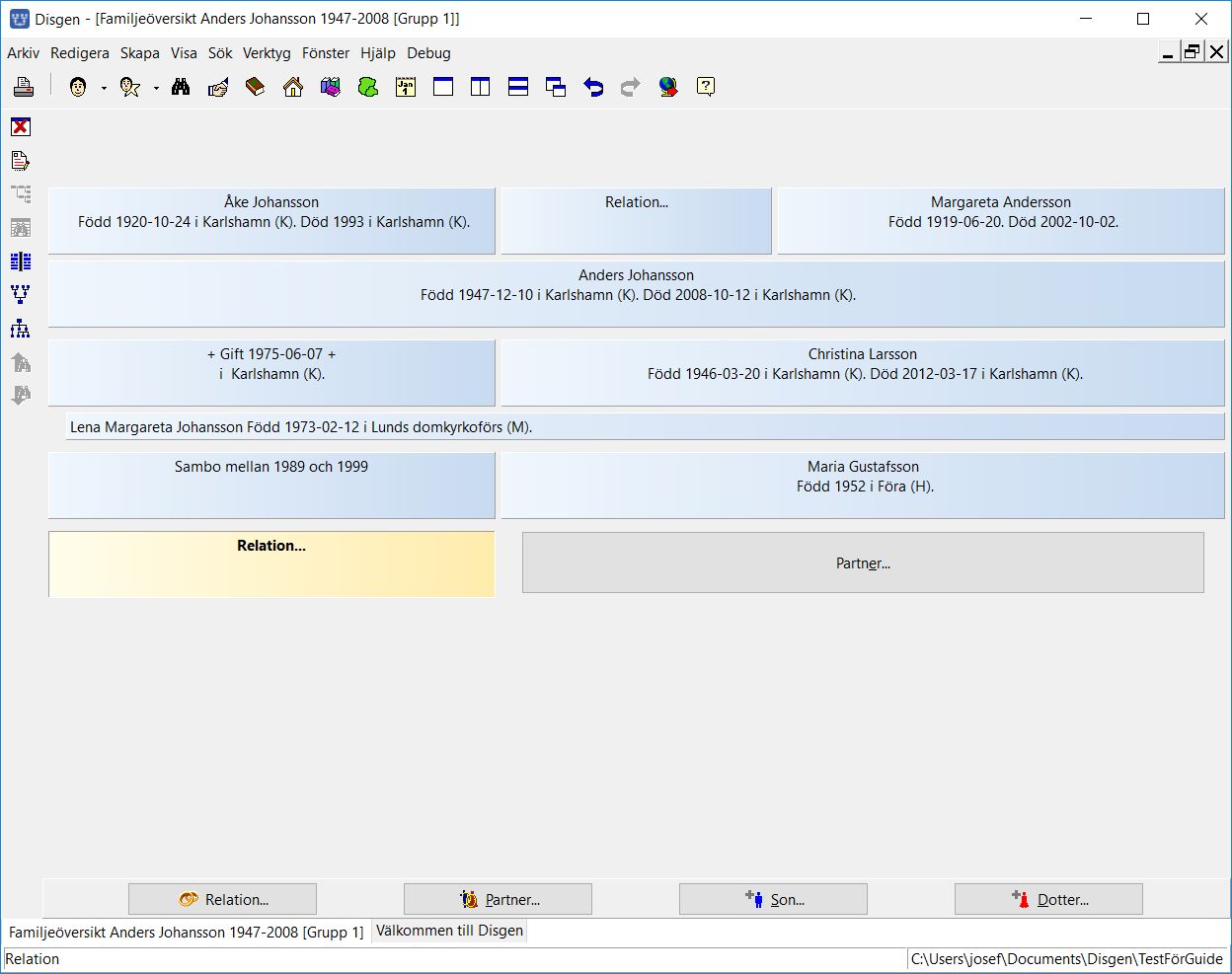Open the Sök menu
This screenshot has width=1232, height=974.
[220, 53]
